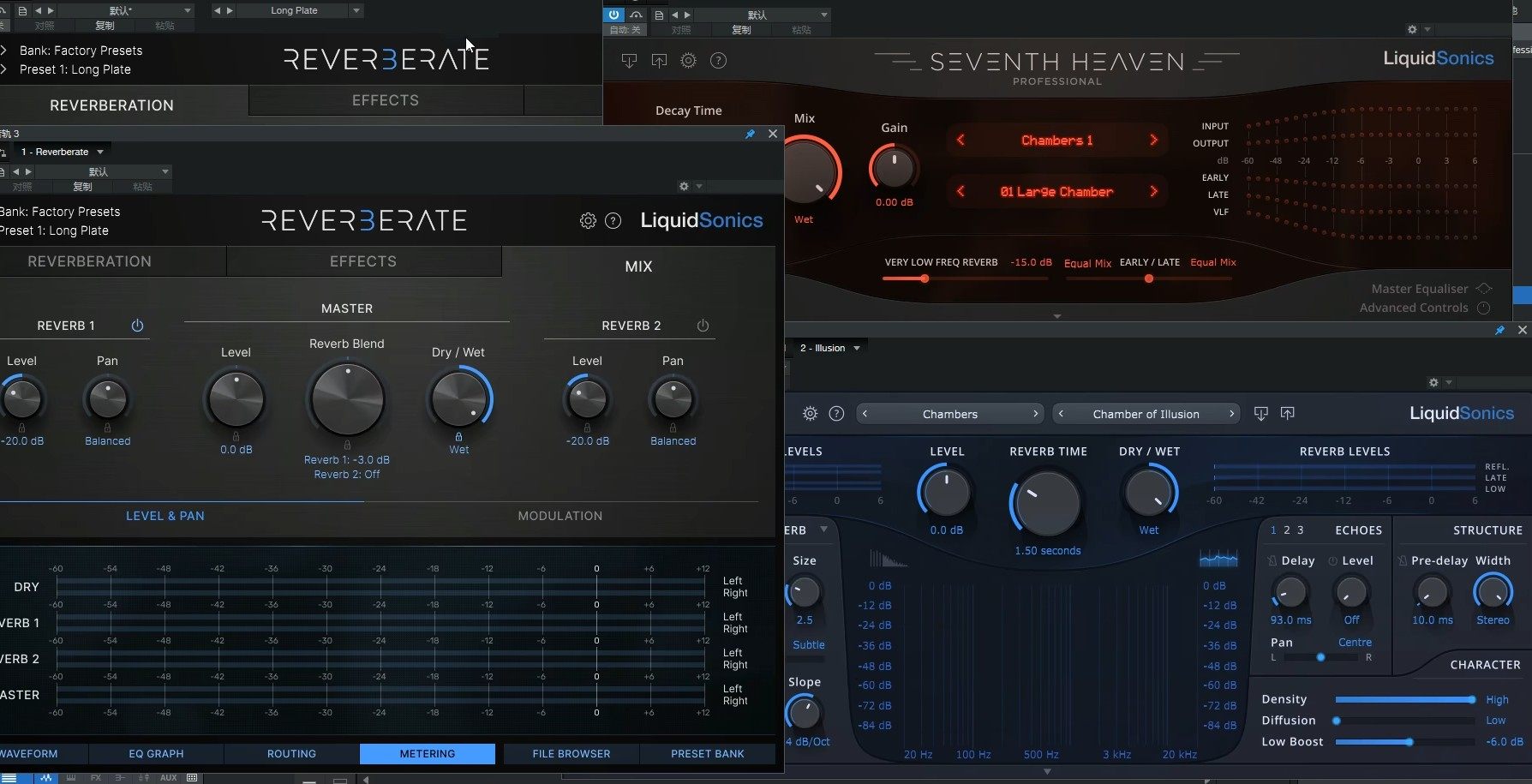The image size is (1532, 784).
Task: Click the blue plugin bypass power button
Action: tap(613, 15)
